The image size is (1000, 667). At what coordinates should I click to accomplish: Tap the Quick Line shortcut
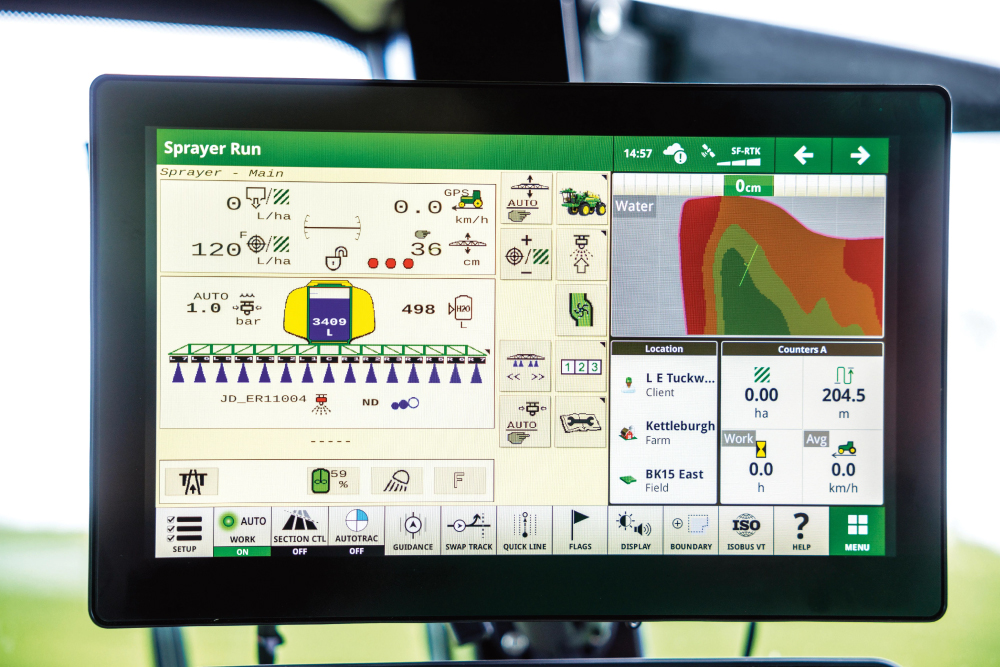pyautogui.click(x=524, y=530)
